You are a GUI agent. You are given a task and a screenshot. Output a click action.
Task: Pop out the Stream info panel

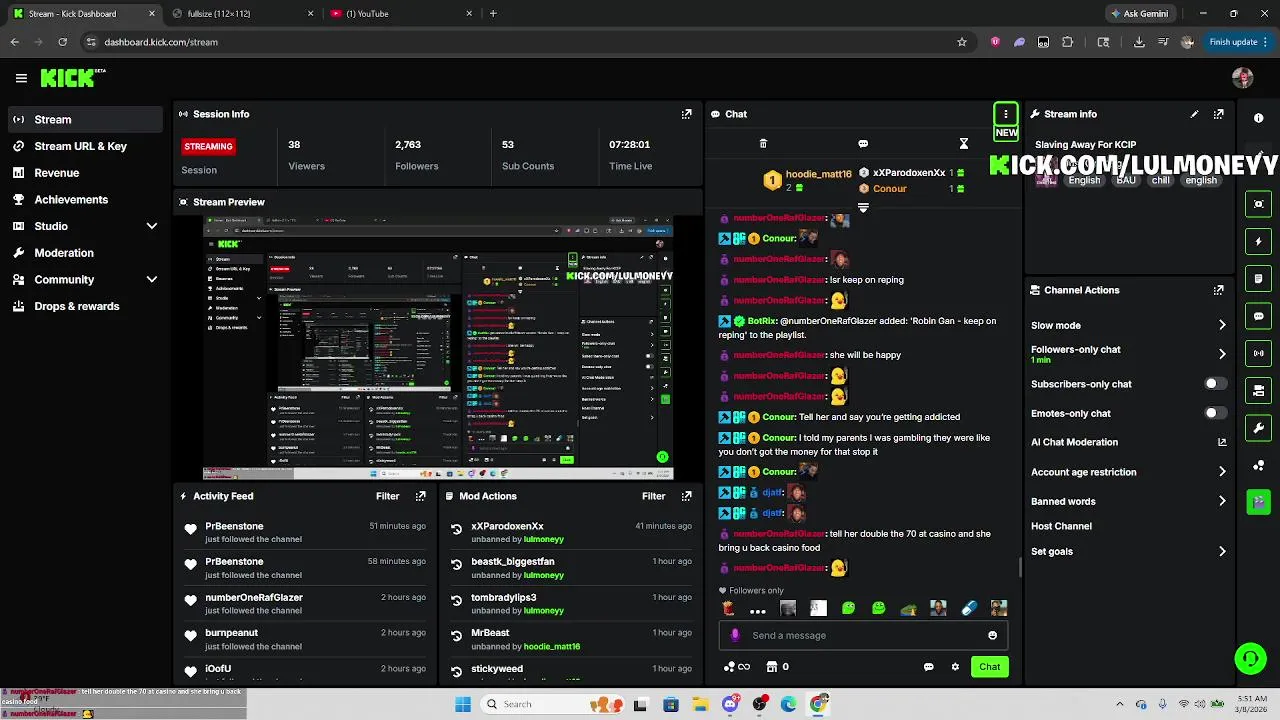click(1218, 114)
